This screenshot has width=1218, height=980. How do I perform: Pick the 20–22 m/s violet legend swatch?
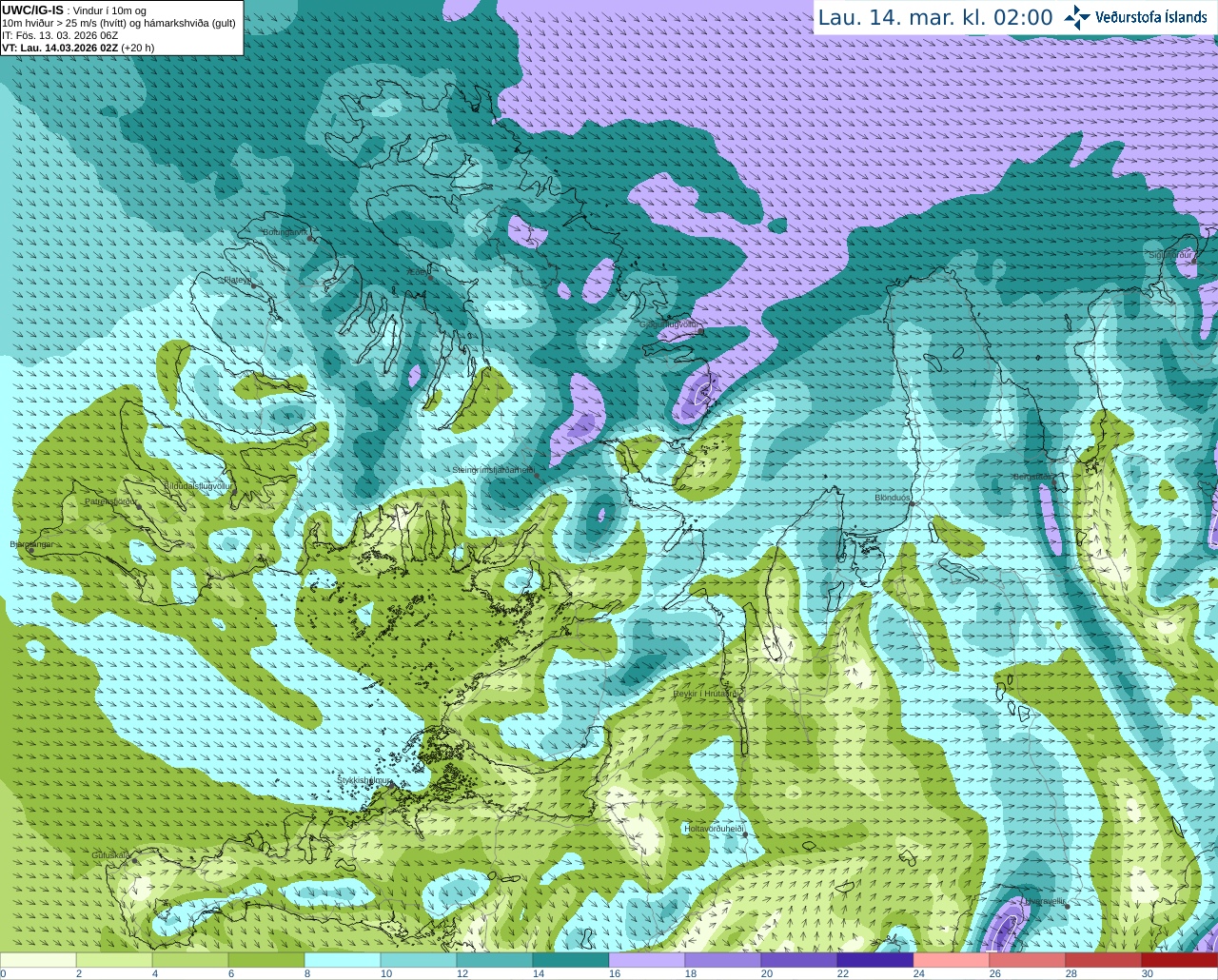point(799,960)
